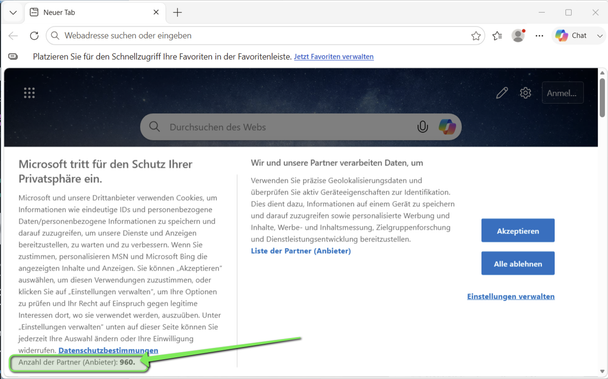Open Datenschutzbestimmungen link
The image size is (608, 379).
click(108, 350)
